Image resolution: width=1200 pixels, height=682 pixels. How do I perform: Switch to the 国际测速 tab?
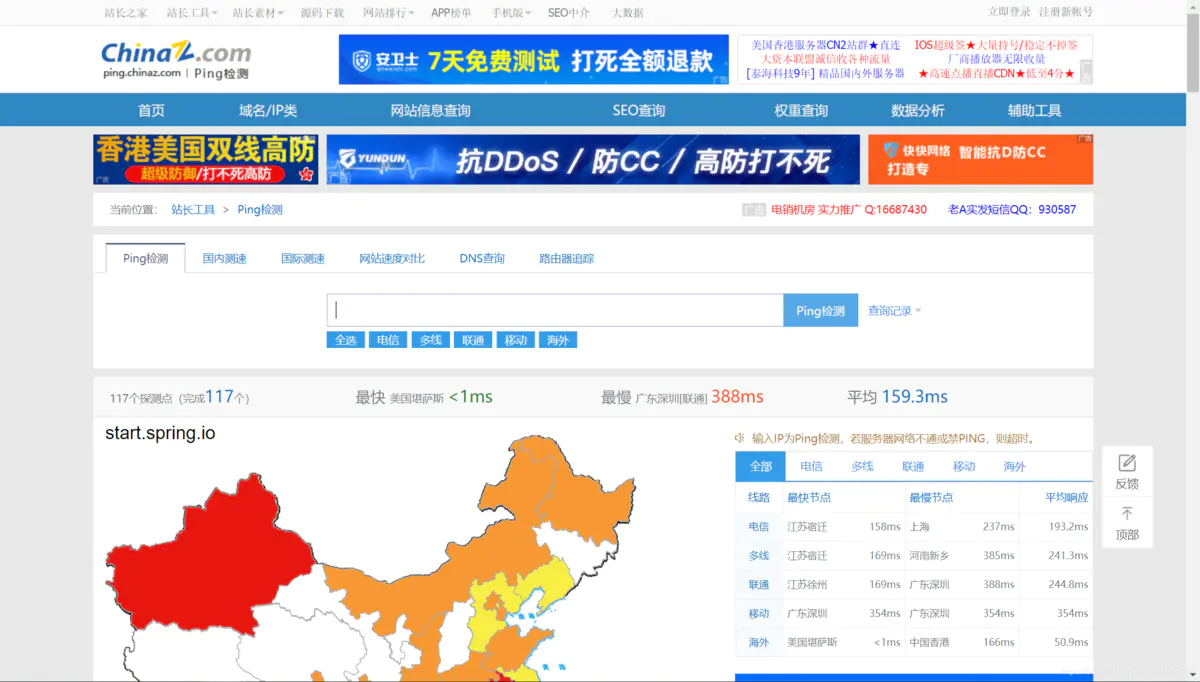pos(303,258)
